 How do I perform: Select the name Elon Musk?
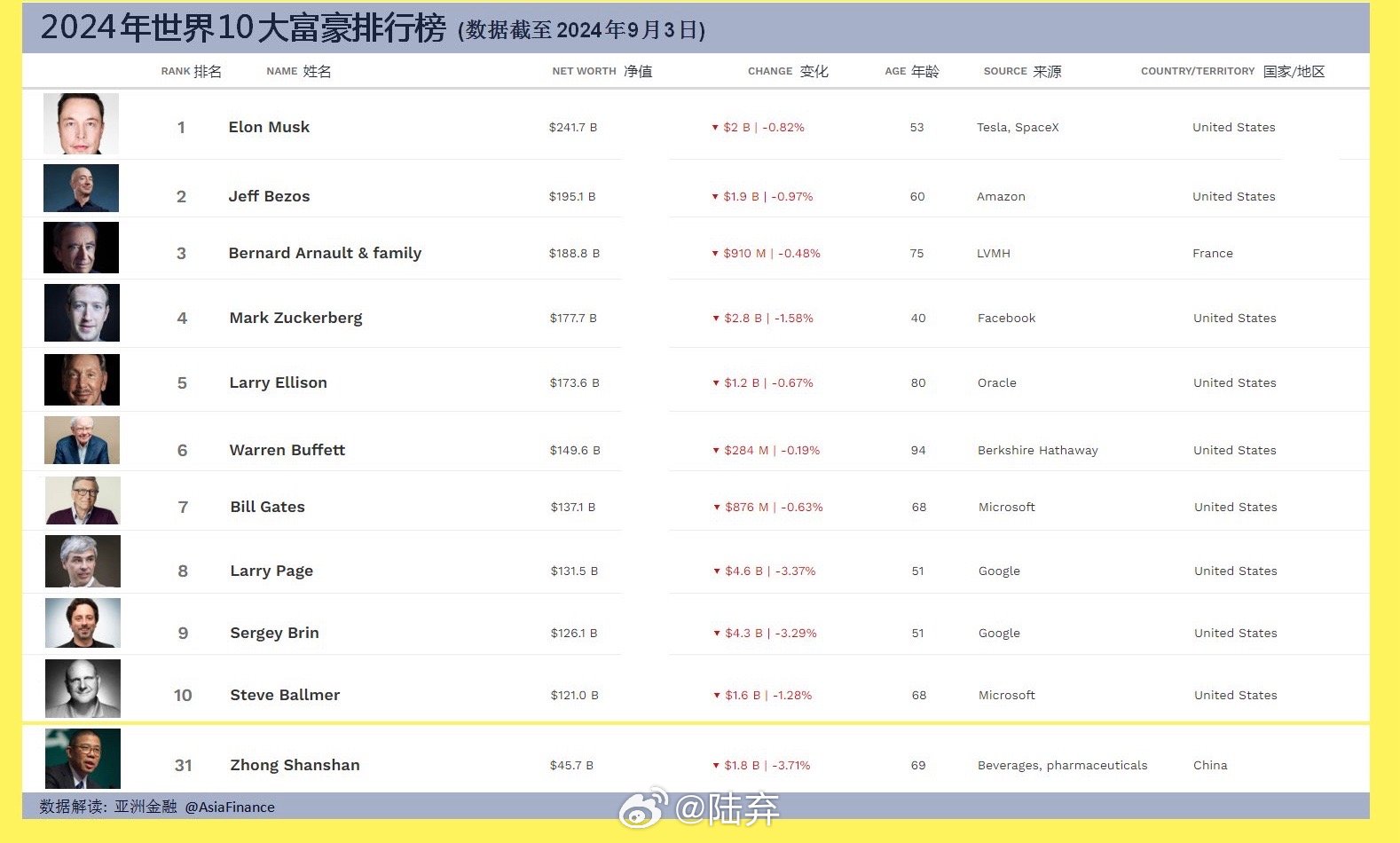click(x=269, y=127)
